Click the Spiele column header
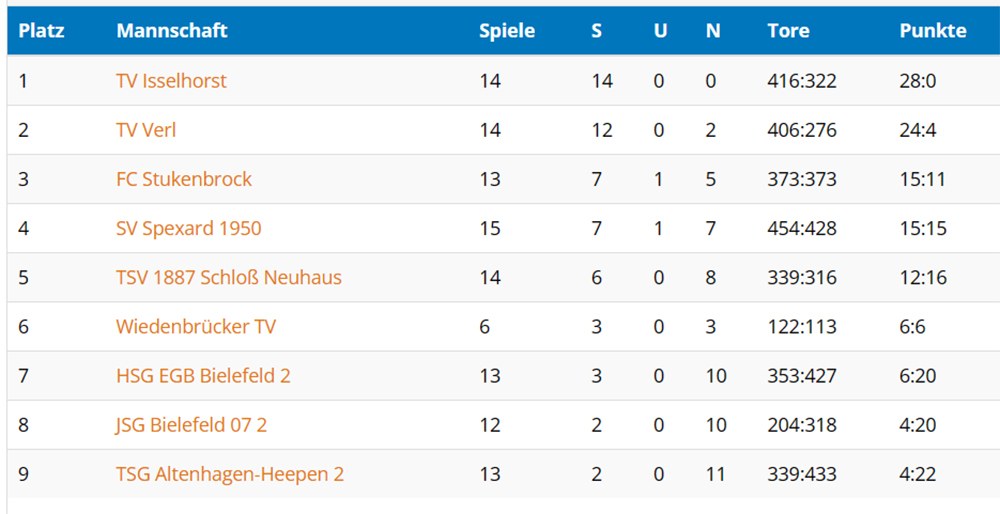1000x514 pixels. pos(507,31)
